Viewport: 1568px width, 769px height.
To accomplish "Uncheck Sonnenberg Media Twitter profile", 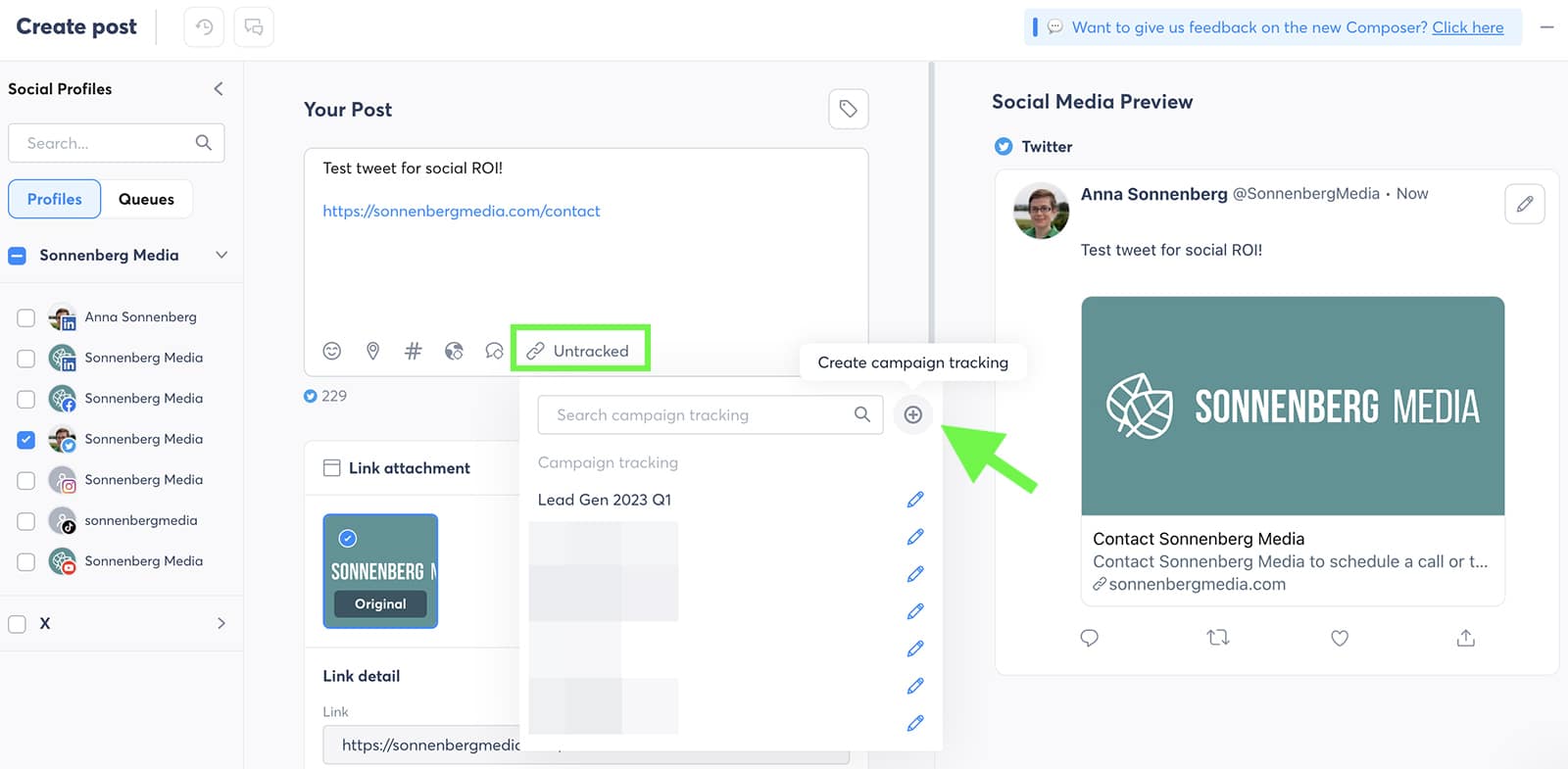I will coord(26,440).
